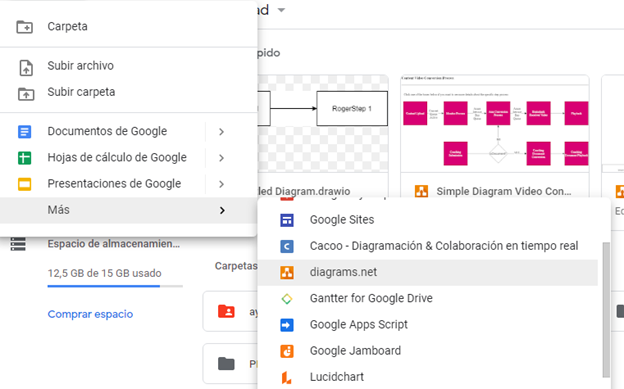Image resolution: width=624 pixels, height=389 pixels.
Task: Open the Más submenu entry
Action: coord(129,210)
